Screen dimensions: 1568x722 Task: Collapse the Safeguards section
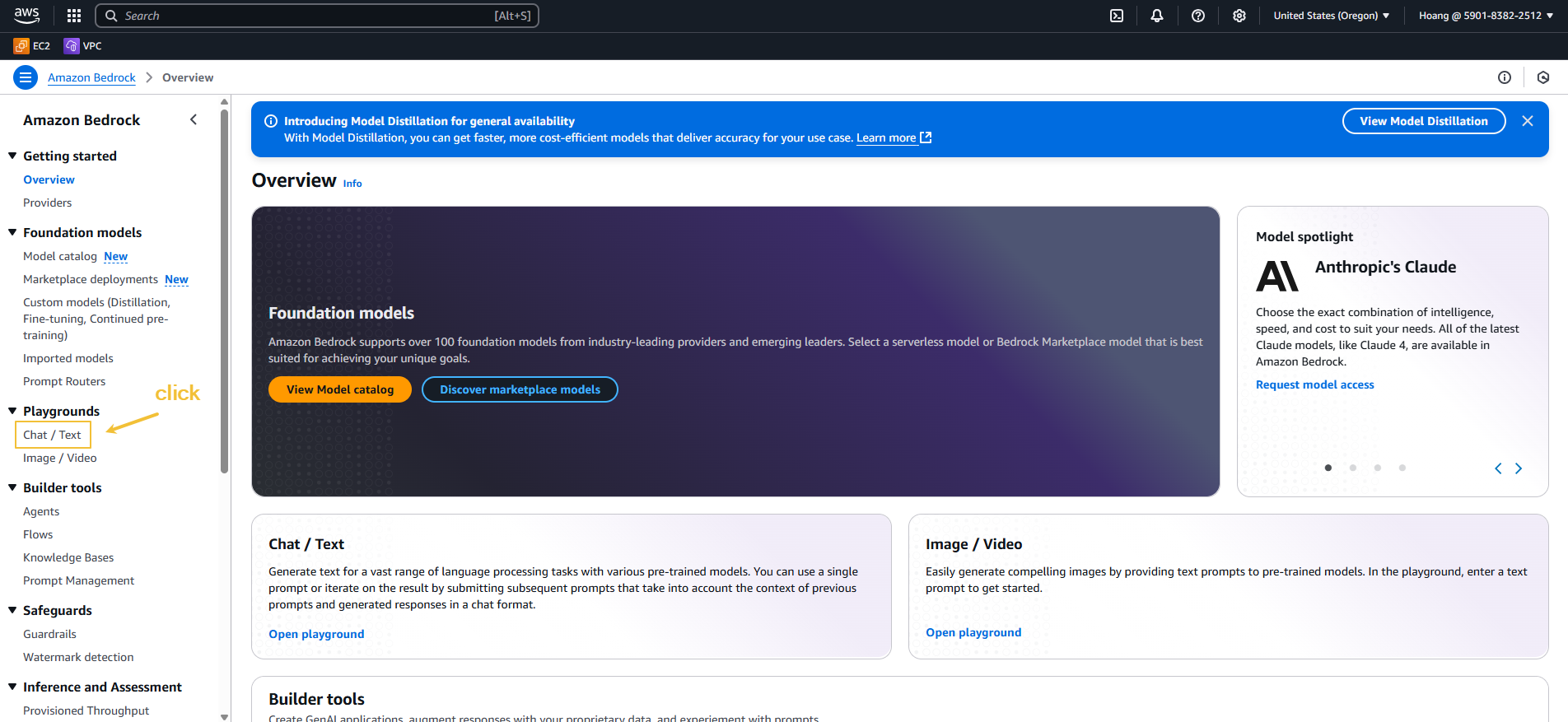coord(12,610)
